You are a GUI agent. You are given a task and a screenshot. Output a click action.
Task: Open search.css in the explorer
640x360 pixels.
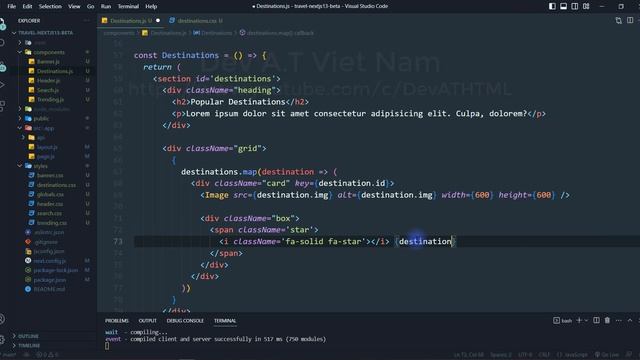point(49,213)
